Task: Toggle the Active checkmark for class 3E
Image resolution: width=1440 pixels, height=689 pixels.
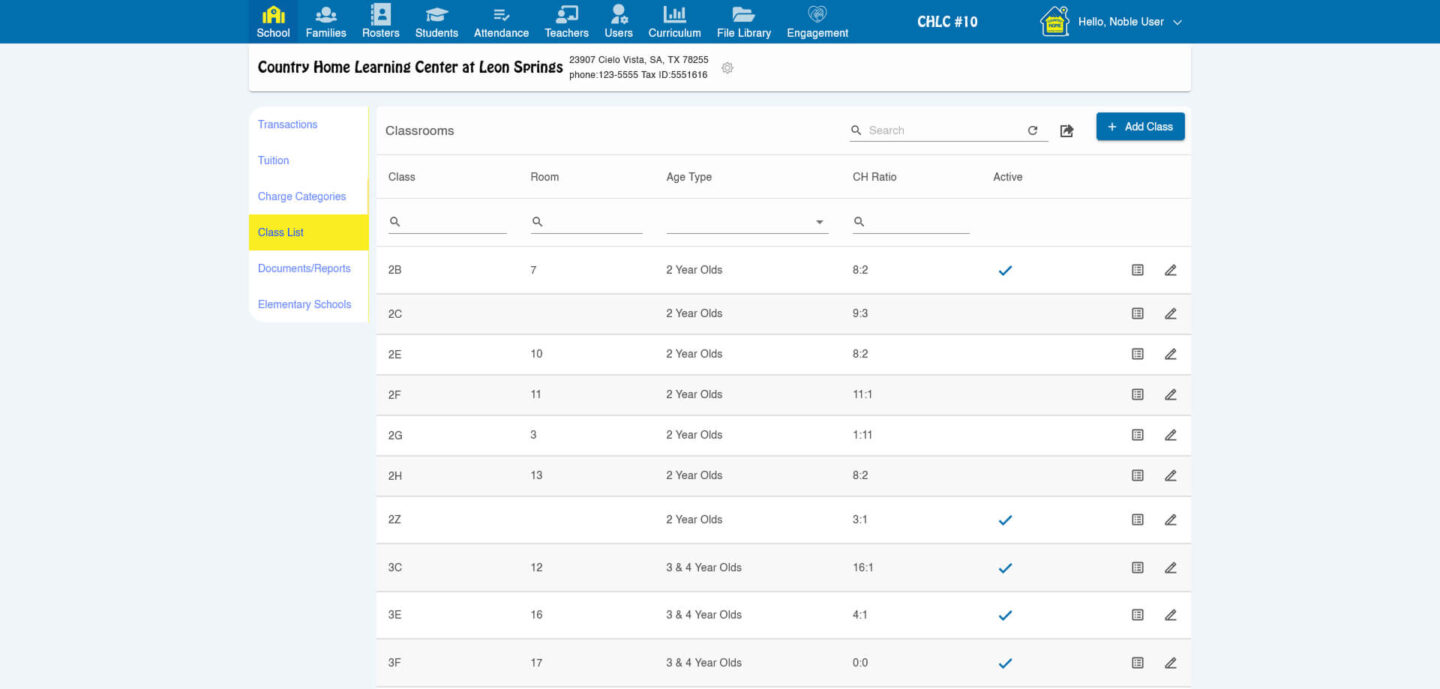Action: click(1005, 615)
